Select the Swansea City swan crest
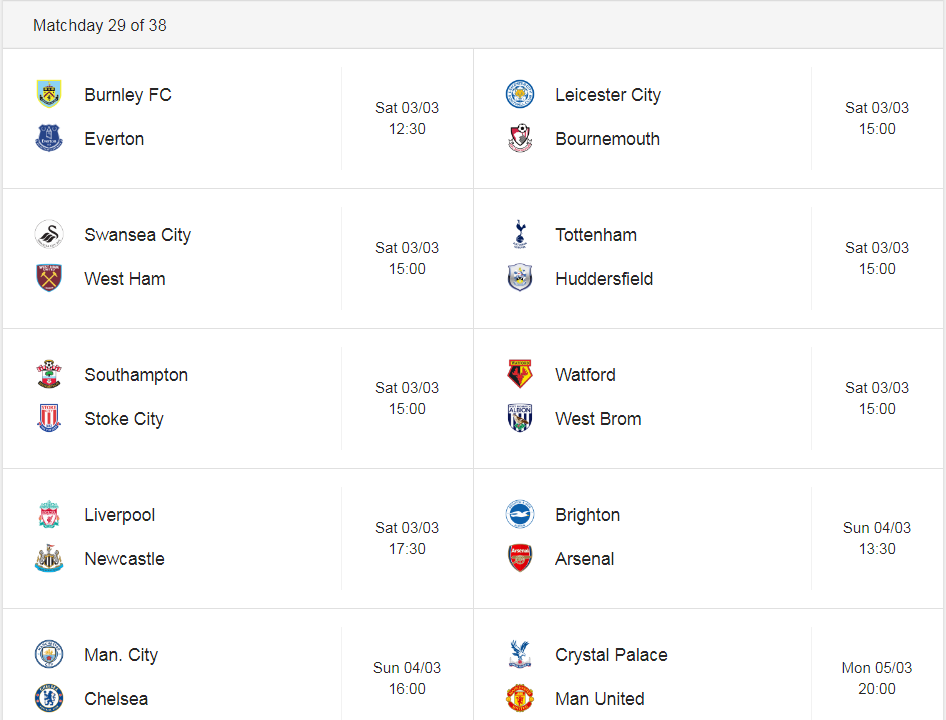946x720 pixels. pyautogui.click(x=49, y=234)
